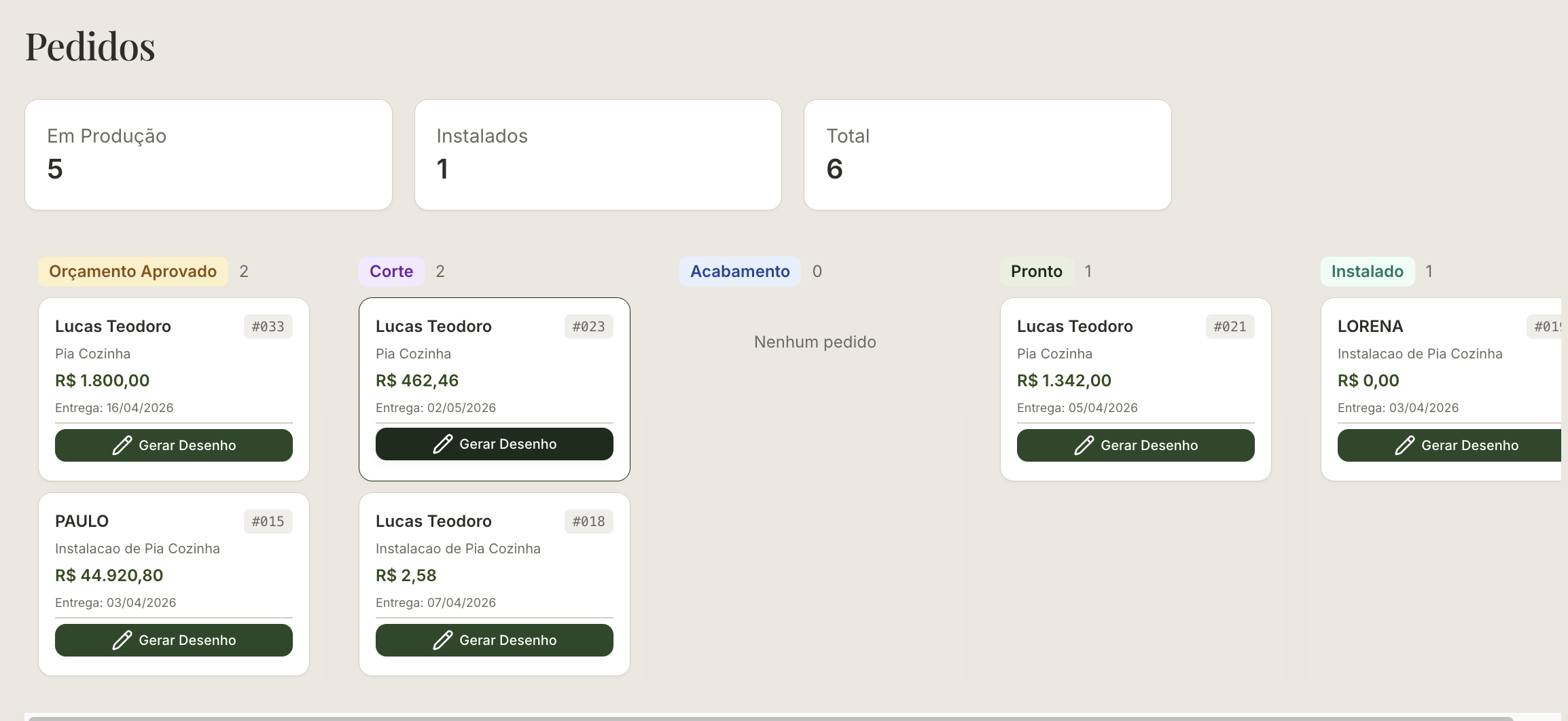Click the #015 order badge
This screenshot has height=721, width=1568.
(268, 521)
